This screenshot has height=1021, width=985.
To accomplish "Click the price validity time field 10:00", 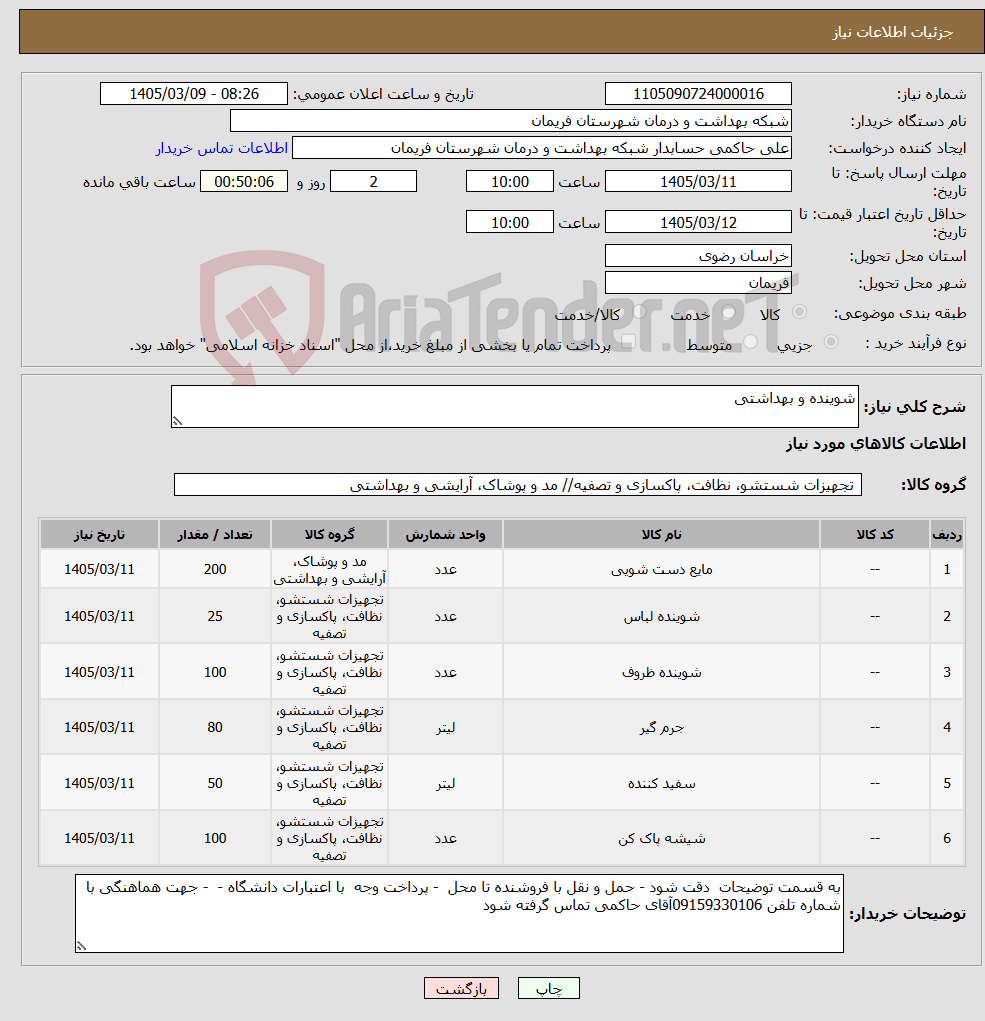I will [510, 223].
